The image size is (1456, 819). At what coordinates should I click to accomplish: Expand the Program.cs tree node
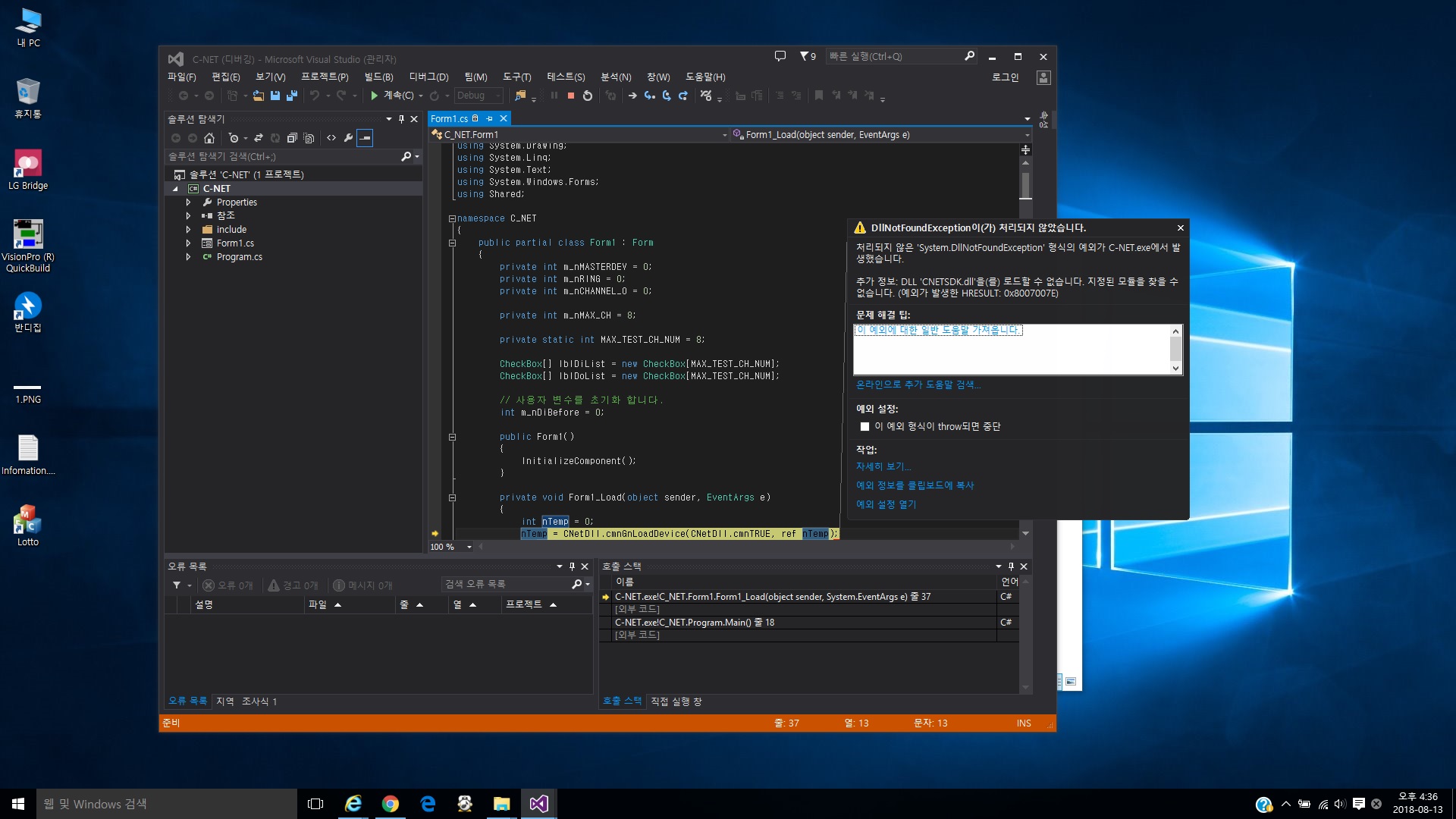[188, 257]
